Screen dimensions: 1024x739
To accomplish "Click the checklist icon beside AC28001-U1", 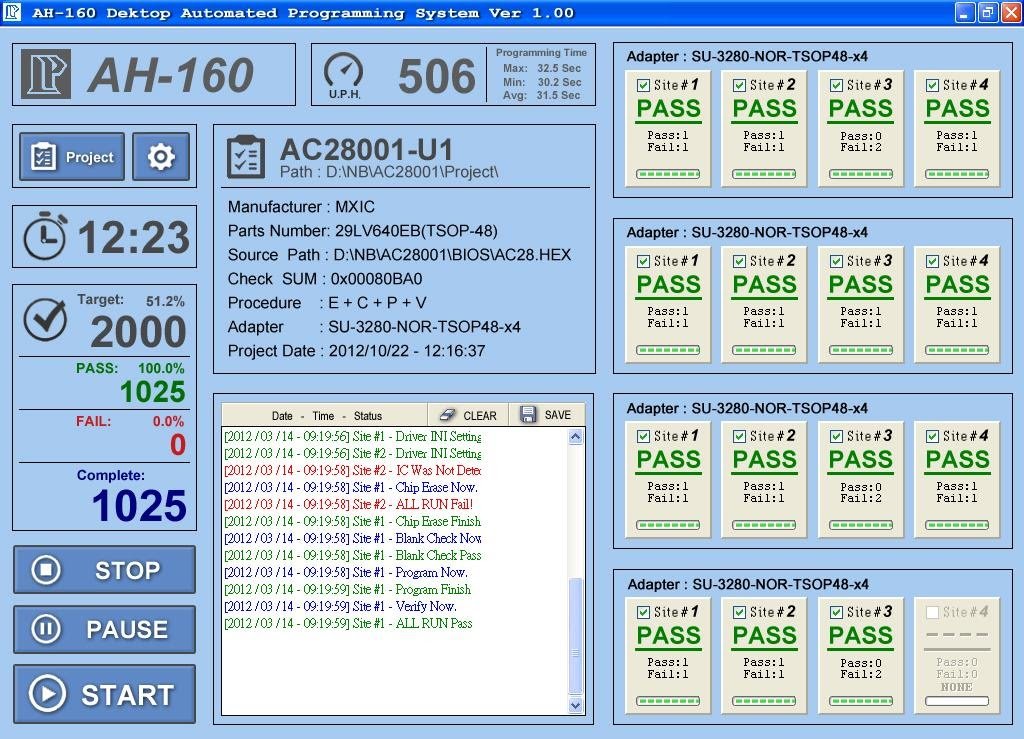I will 246,157.
